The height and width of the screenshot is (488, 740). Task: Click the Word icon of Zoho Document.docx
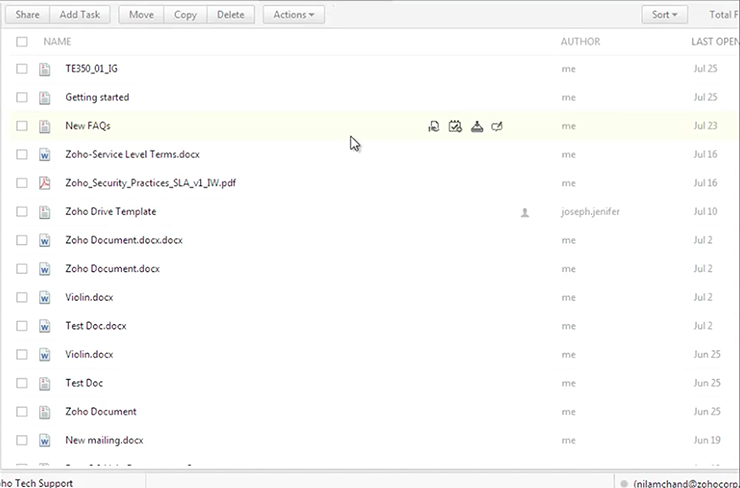tap(44, 269)
